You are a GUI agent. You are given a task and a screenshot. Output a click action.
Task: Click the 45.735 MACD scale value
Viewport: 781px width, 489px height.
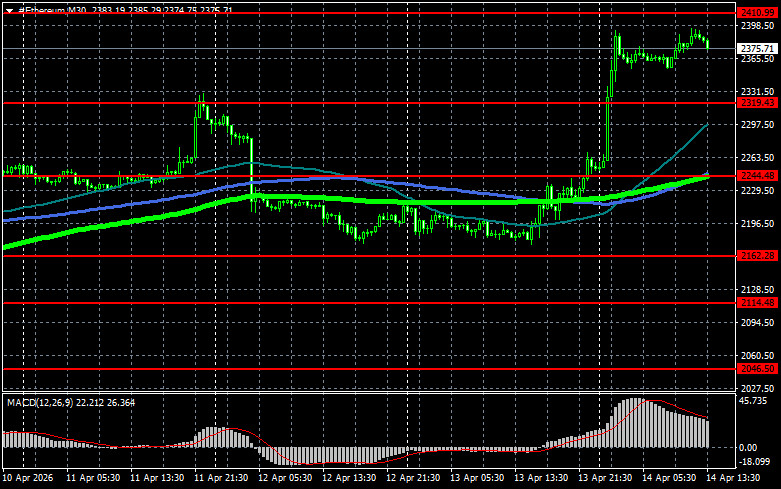753,401
